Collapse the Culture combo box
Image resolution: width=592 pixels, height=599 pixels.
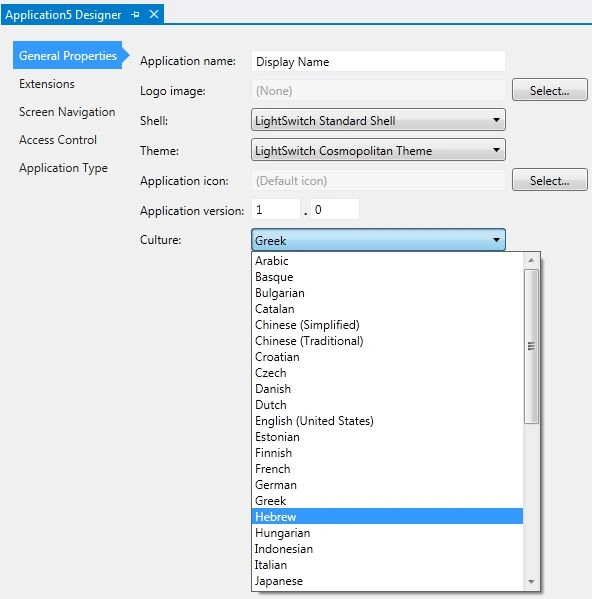pos(496,240)
